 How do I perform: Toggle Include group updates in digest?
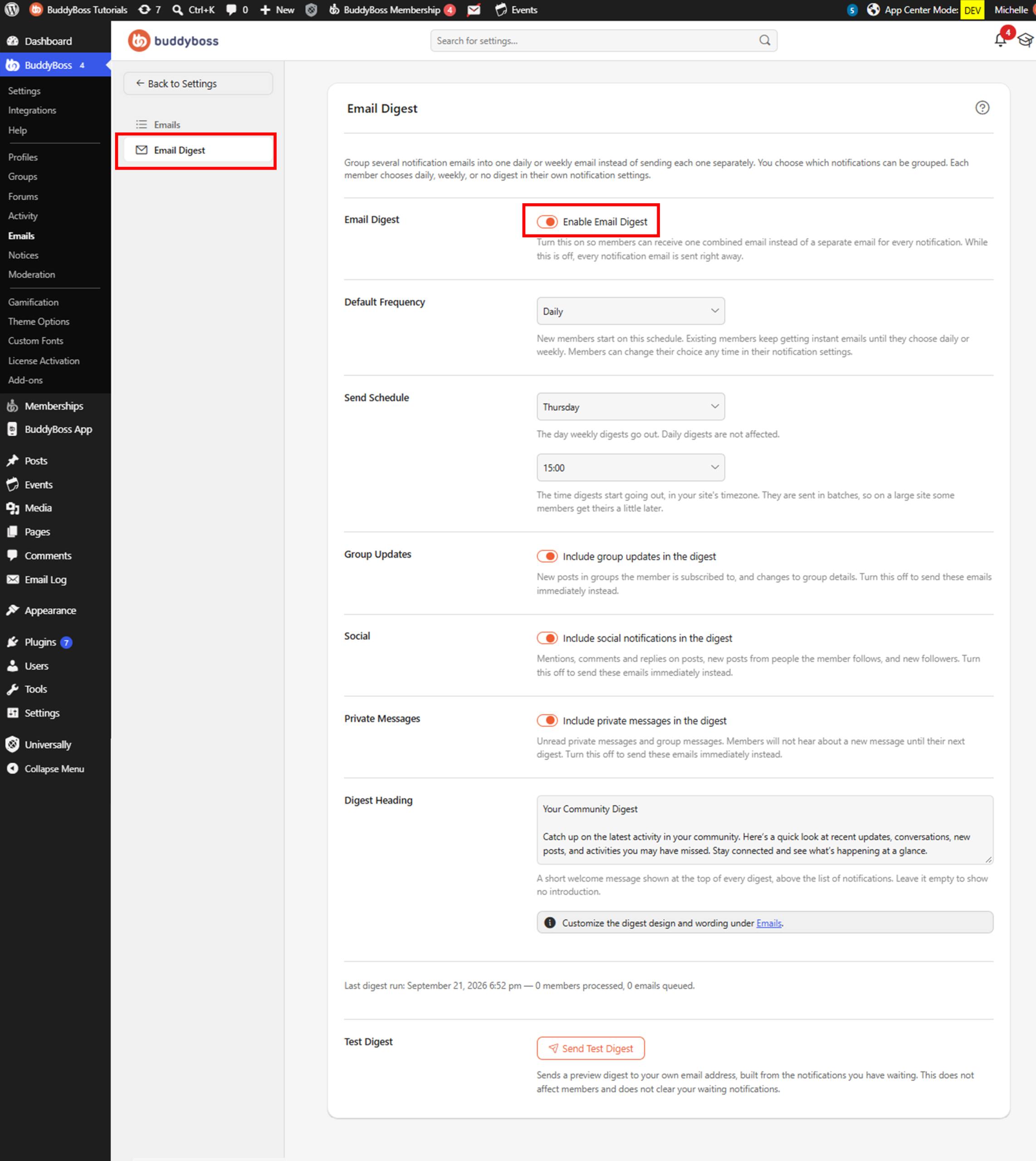547,556
